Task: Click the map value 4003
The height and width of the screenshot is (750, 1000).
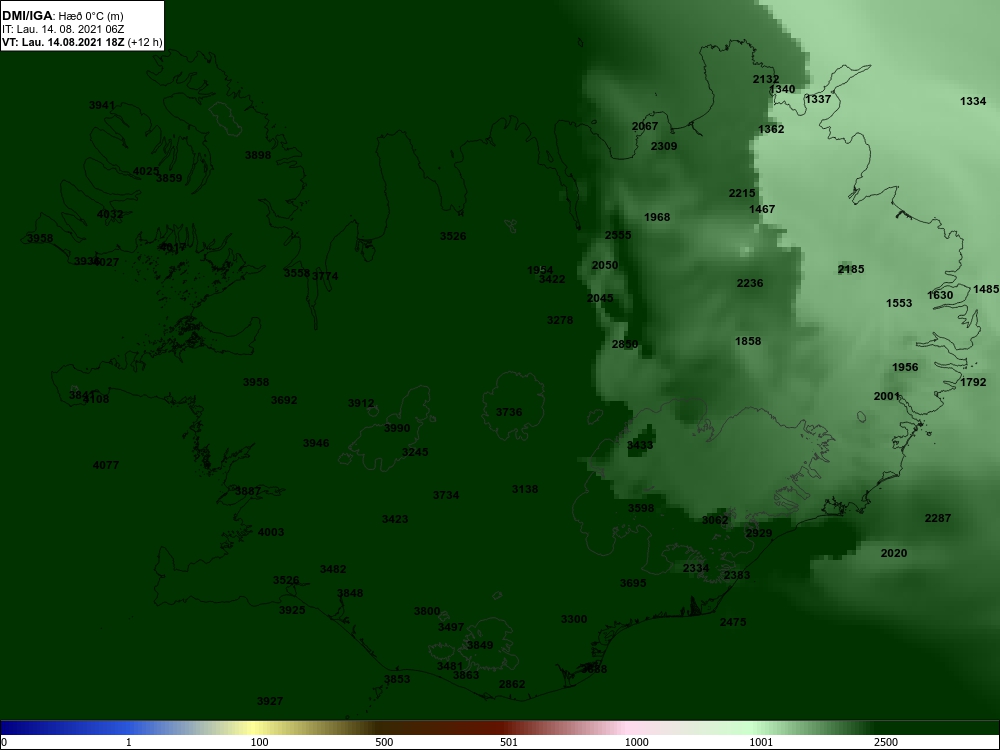Action: (x=270, y=532)
